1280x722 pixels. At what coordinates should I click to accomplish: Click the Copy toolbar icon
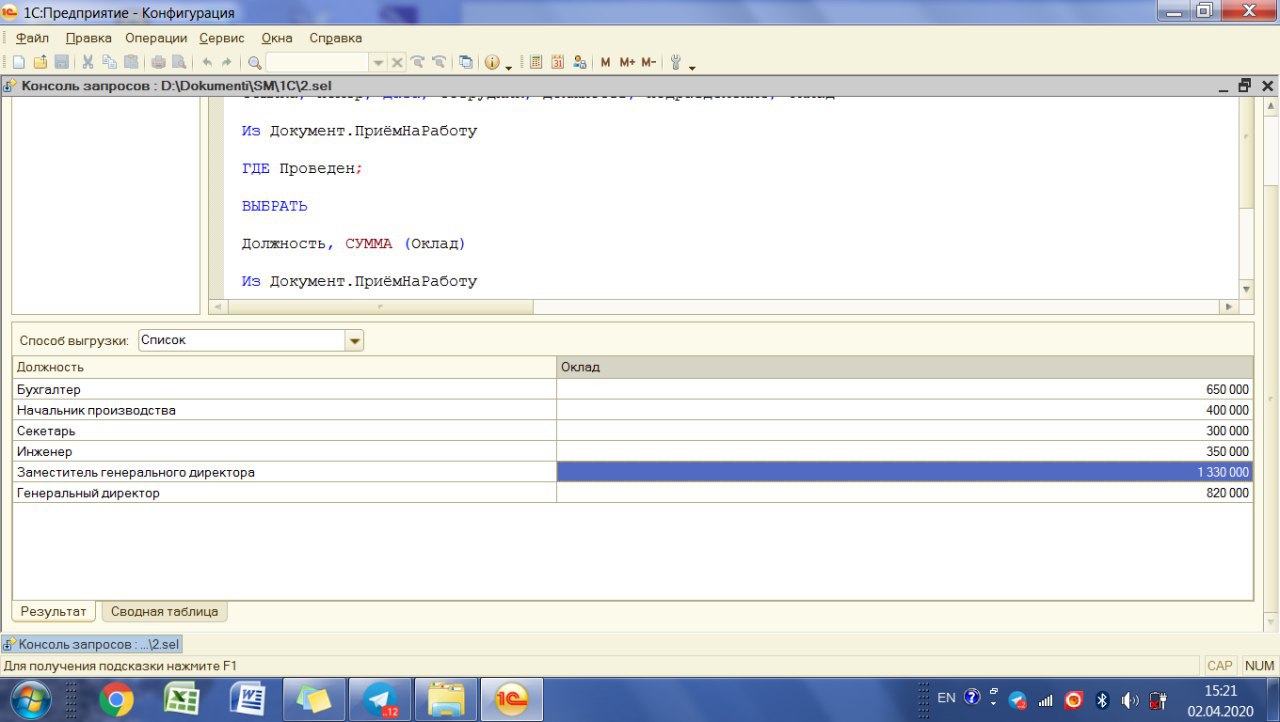[x=109, y=62]
